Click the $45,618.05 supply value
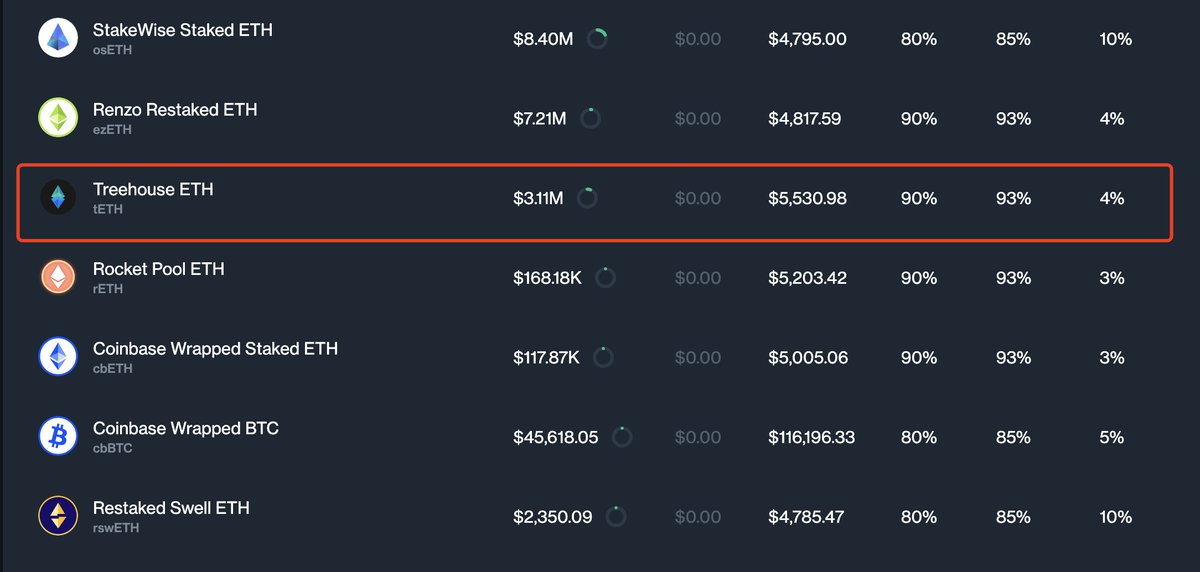Screen dimensions: 1200x572 click(x=555, y=437)
